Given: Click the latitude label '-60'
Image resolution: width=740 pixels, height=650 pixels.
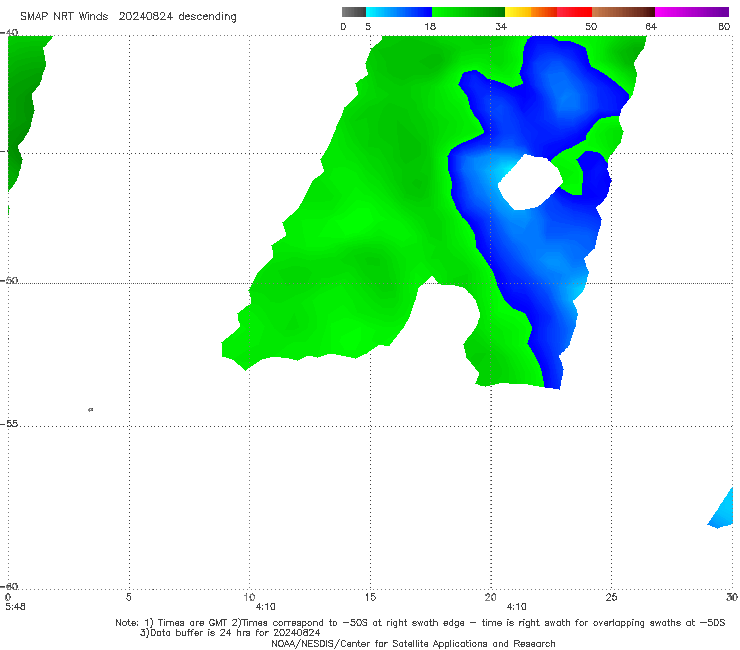Looking at the screenshot, I should [x=9, y=586].
